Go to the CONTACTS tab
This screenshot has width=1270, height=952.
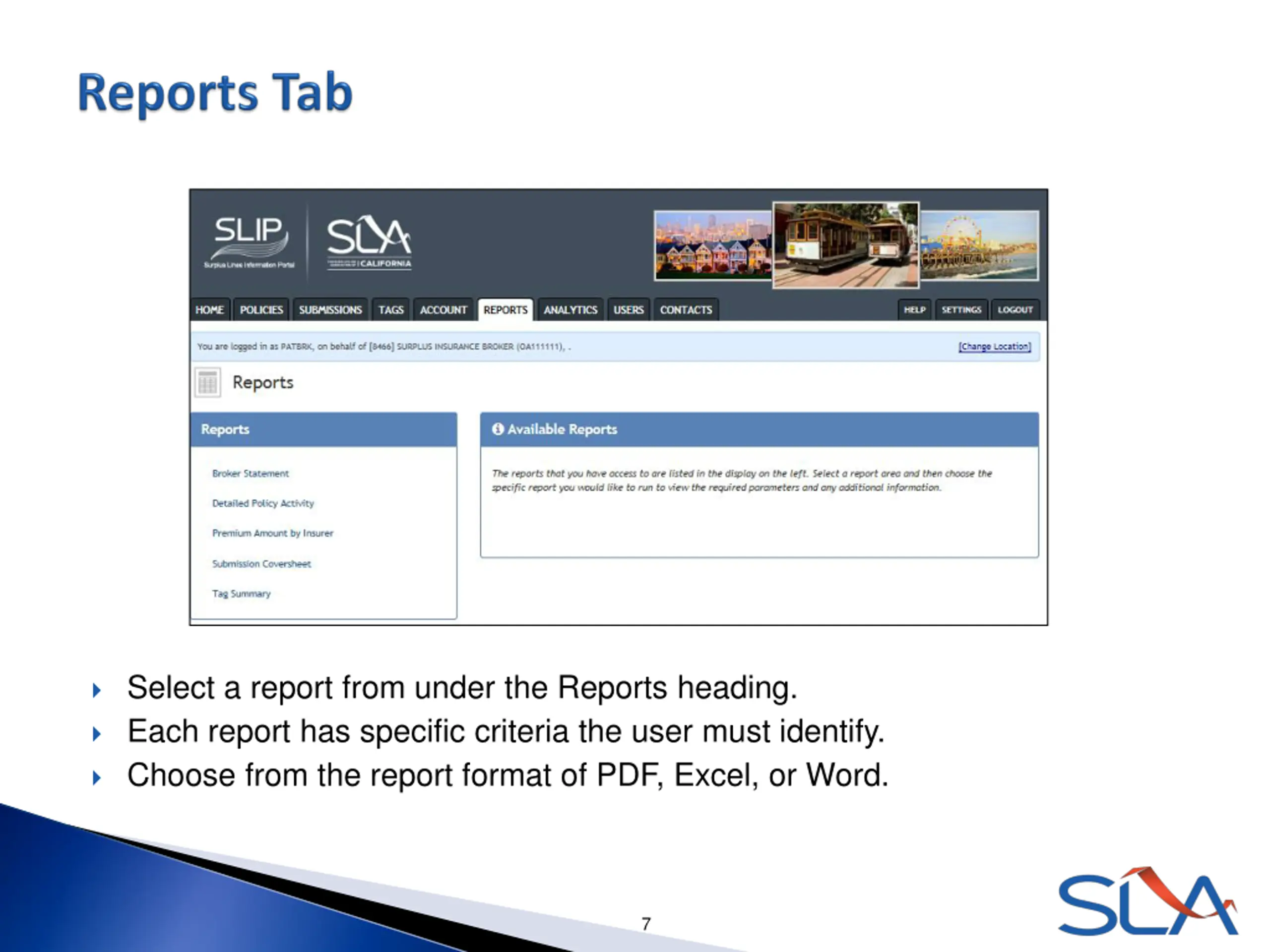tap(686, 310)
